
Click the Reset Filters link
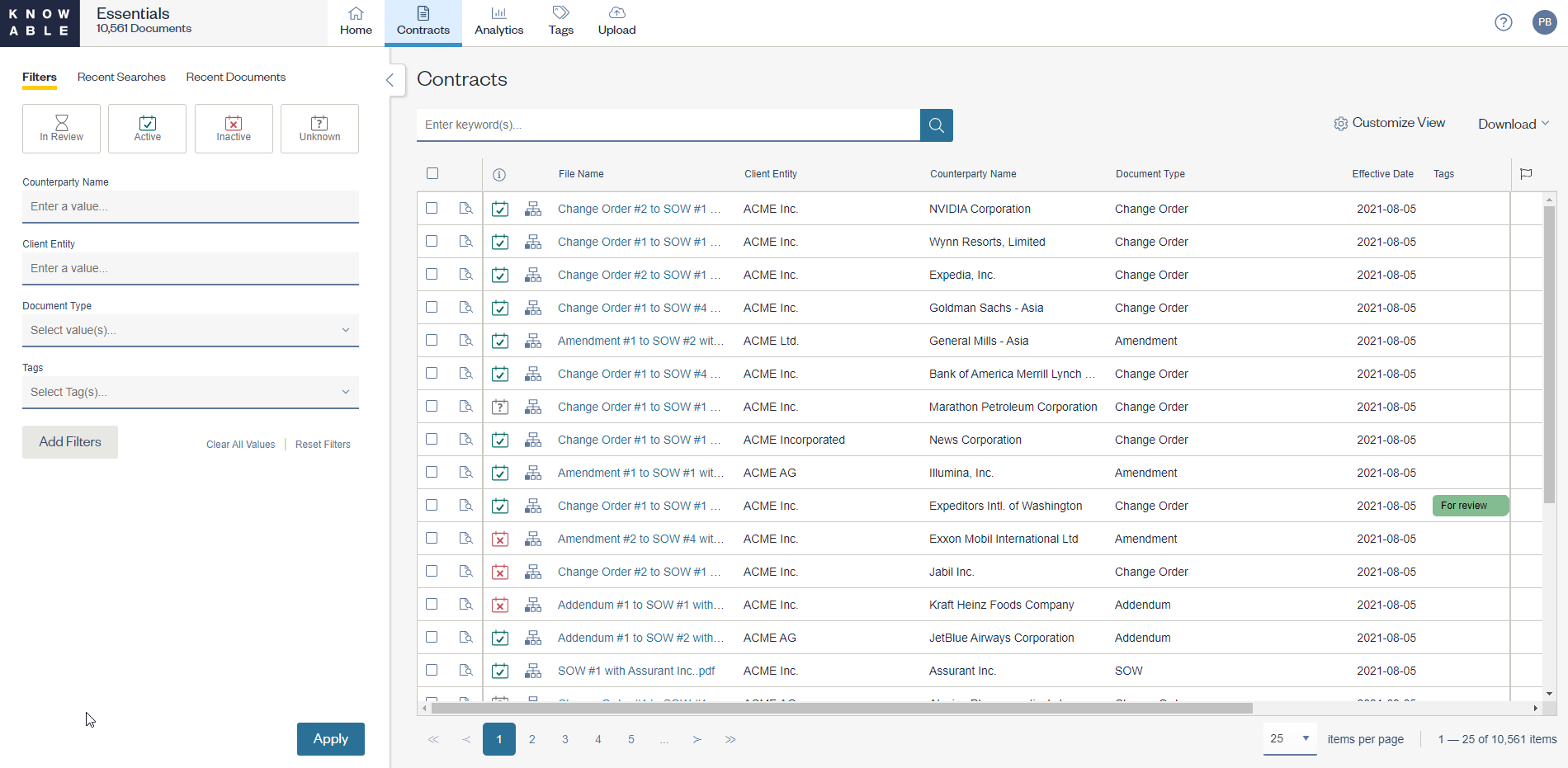click(x=323, y=445)
